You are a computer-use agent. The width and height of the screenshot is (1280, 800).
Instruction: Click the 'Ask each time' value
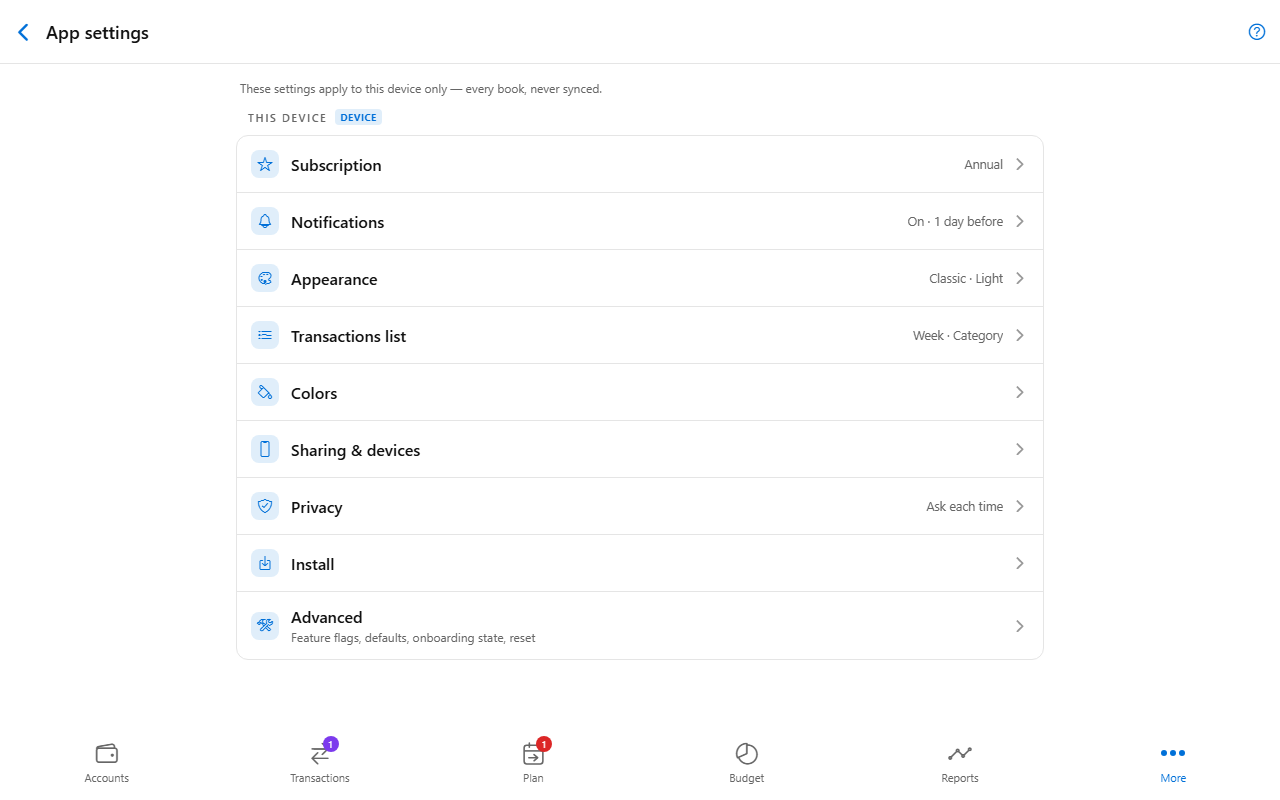tap(964, 507)
